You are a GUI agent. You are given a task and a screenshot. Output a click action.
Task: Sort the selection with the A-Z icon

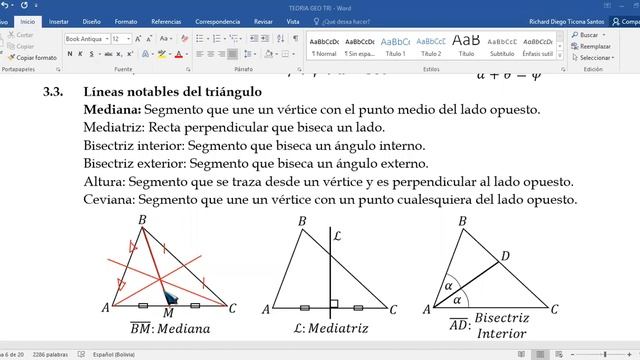pyautogui.click(x=280, y=39)
